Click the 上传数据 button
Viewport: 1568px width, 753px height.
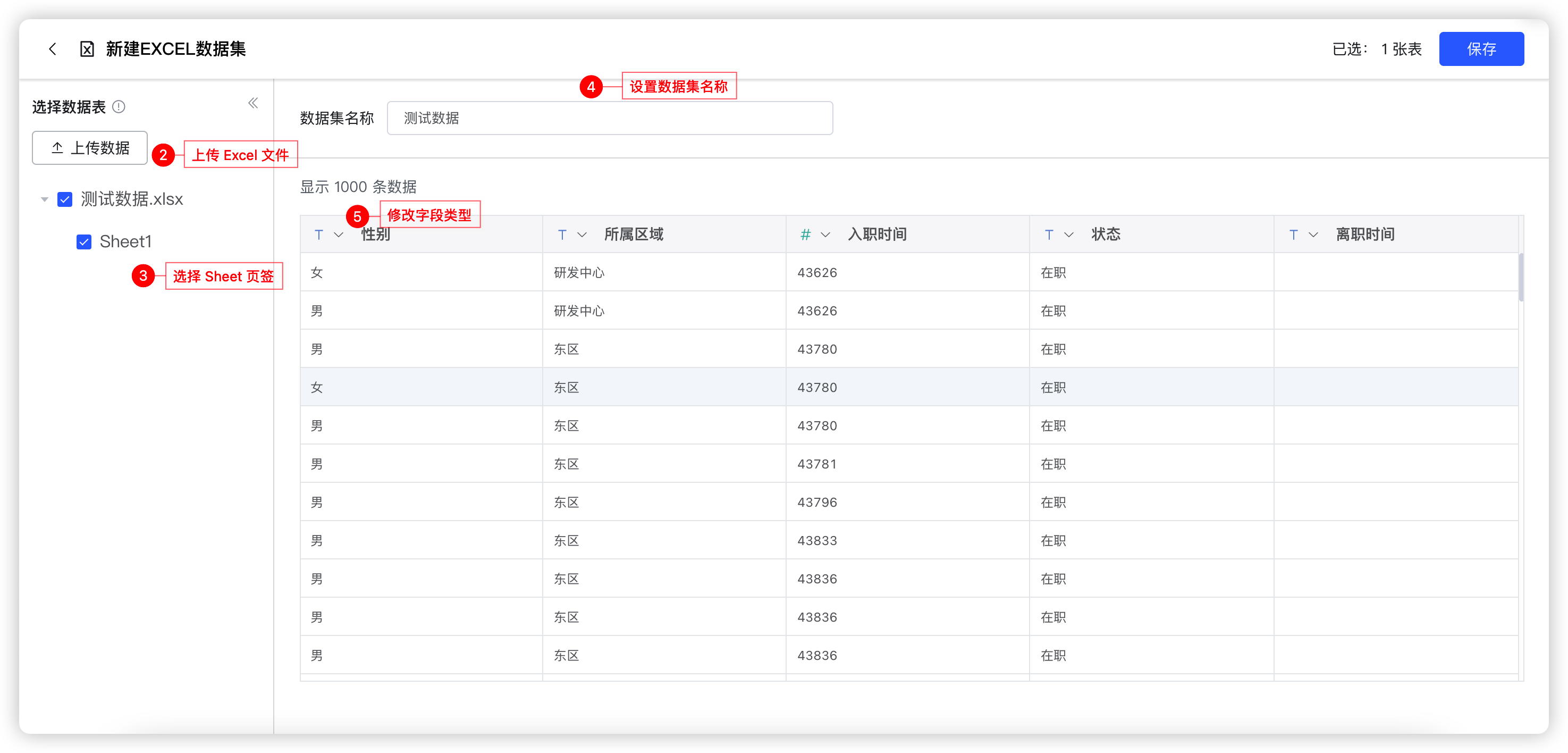click(89, 147)
